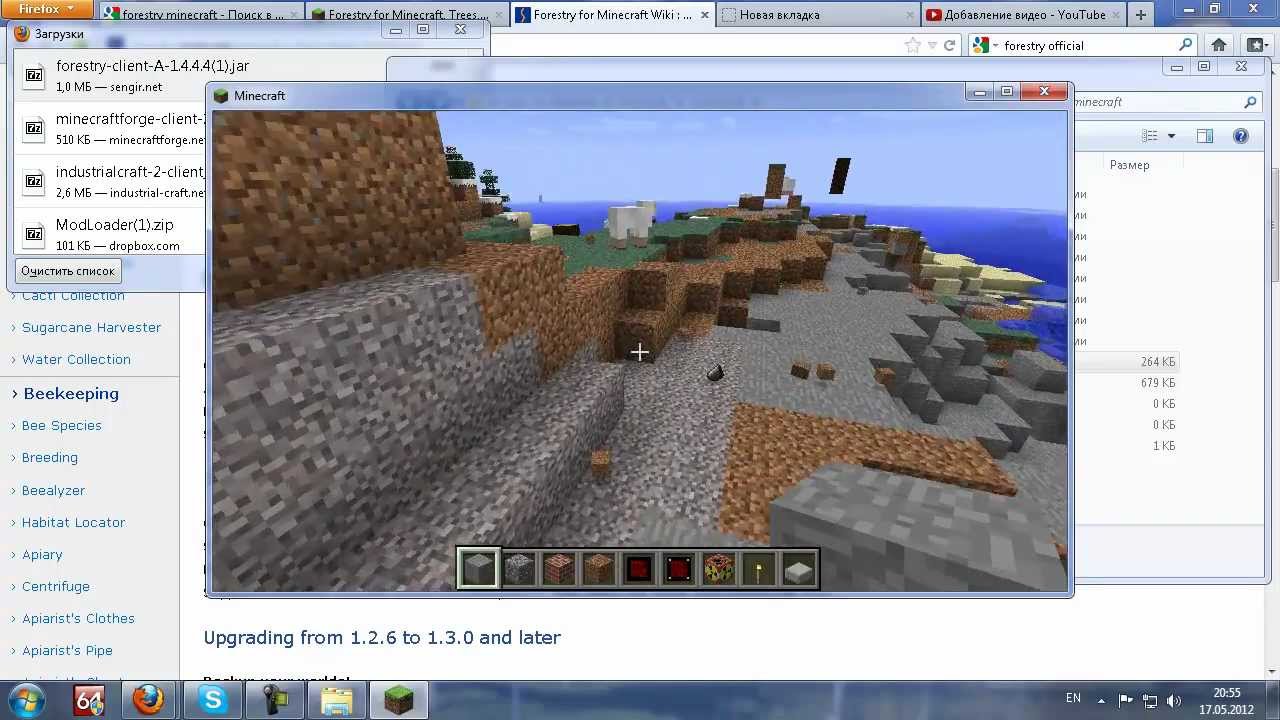1280x720 pixels.
Task: Click Explorer change view icon
Action: 1150,136
